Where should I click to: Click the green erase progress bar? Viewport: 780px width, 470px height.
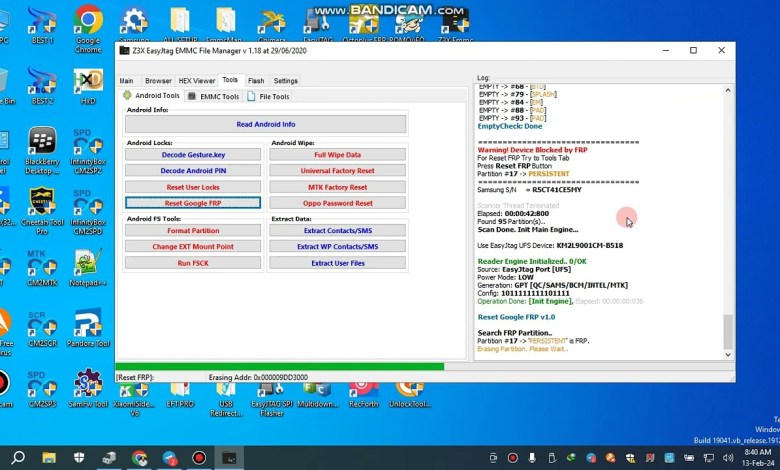point(280,367)
